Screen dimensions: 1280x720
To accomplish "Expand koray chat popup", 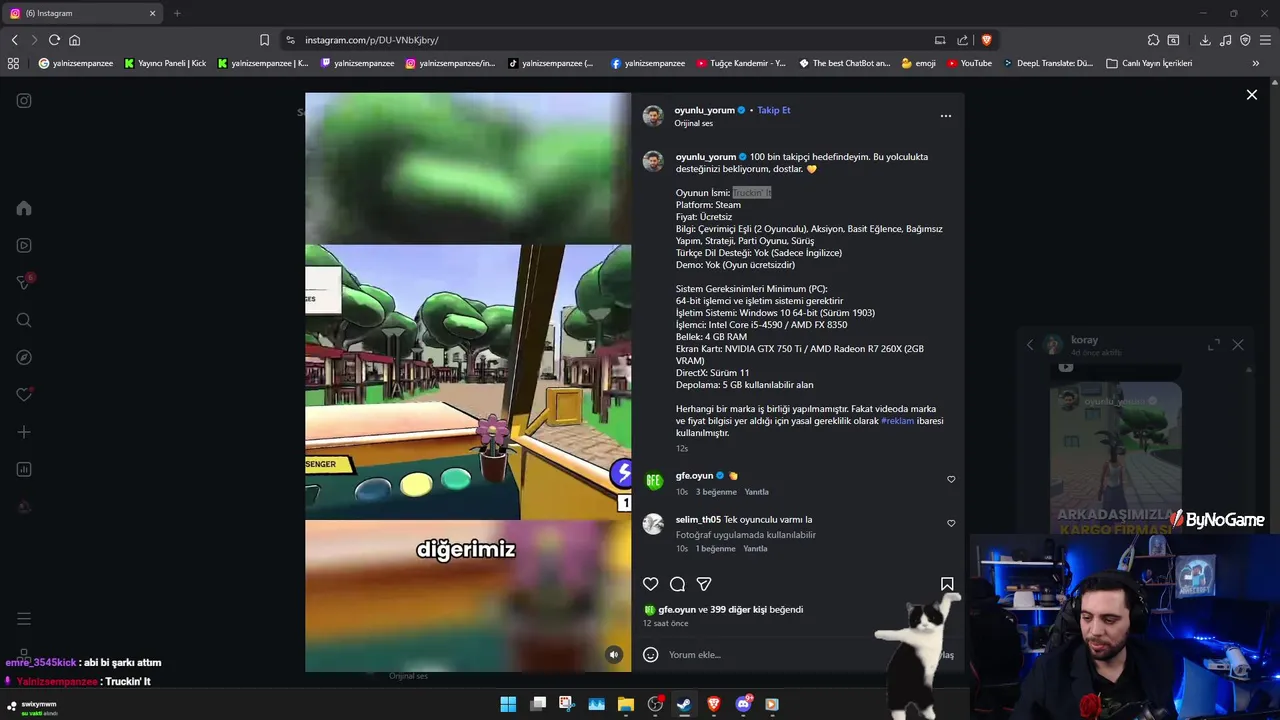I will tap(1213, 345).
